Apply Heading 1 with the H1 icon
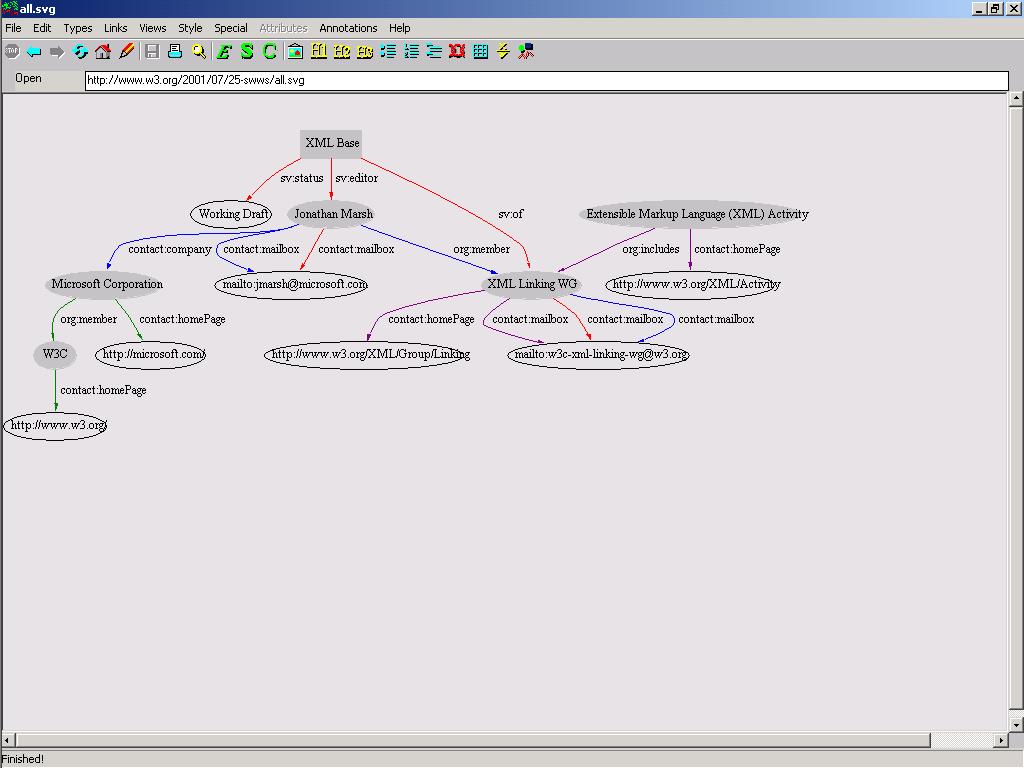This screenshot has height=768, width=1024. 319,51
